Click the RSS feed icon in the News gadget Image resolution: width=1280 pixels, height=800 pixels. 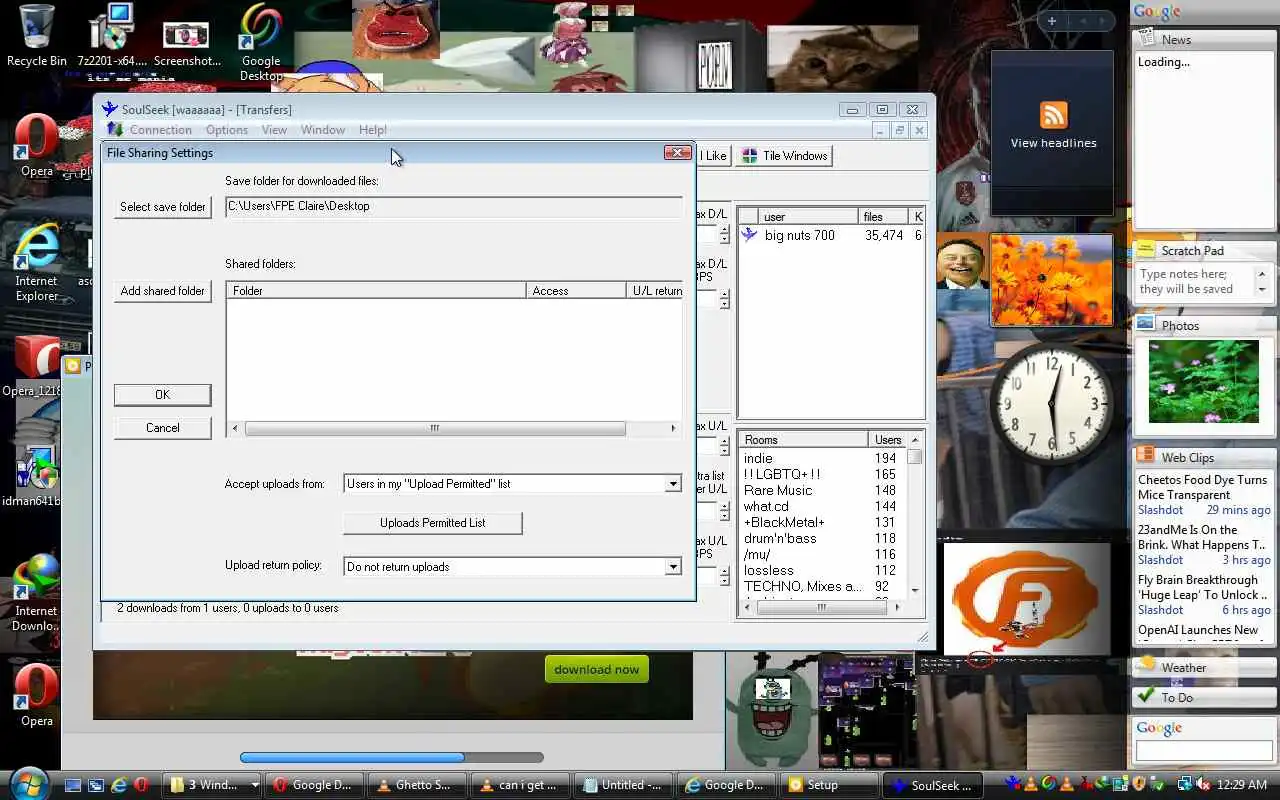[1053, 114]
